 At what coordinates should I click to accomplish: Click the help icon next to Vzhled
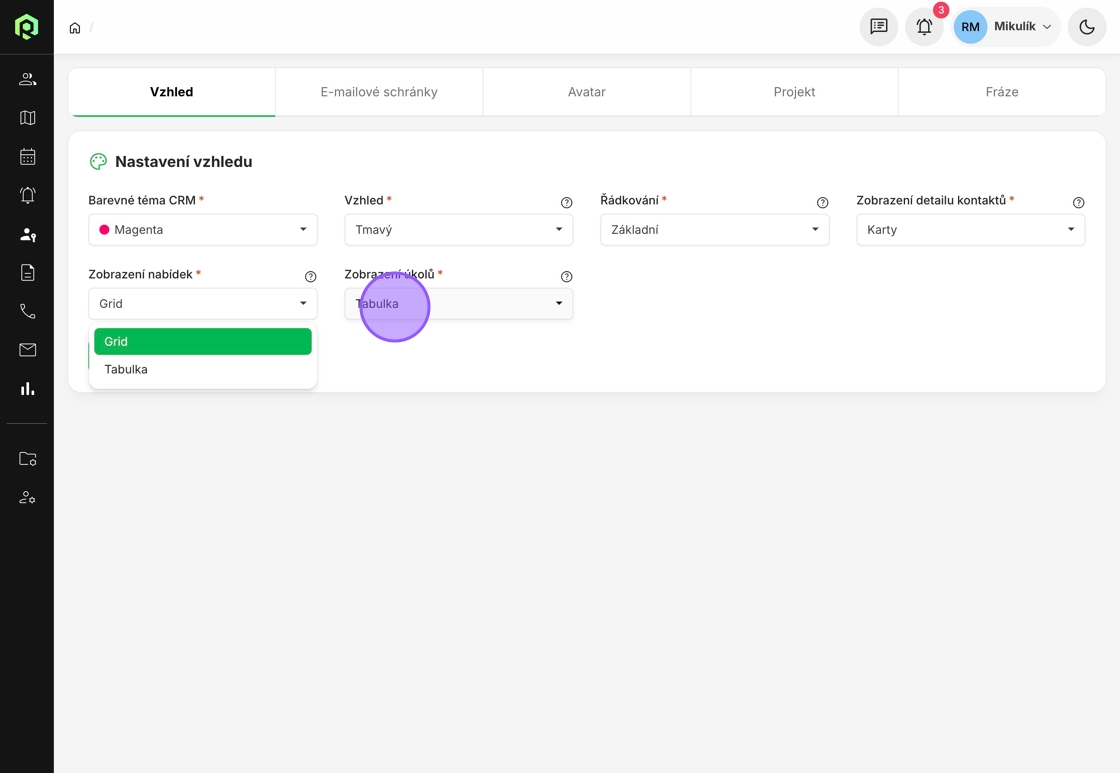pyautogui.click(x=566, y=203)
